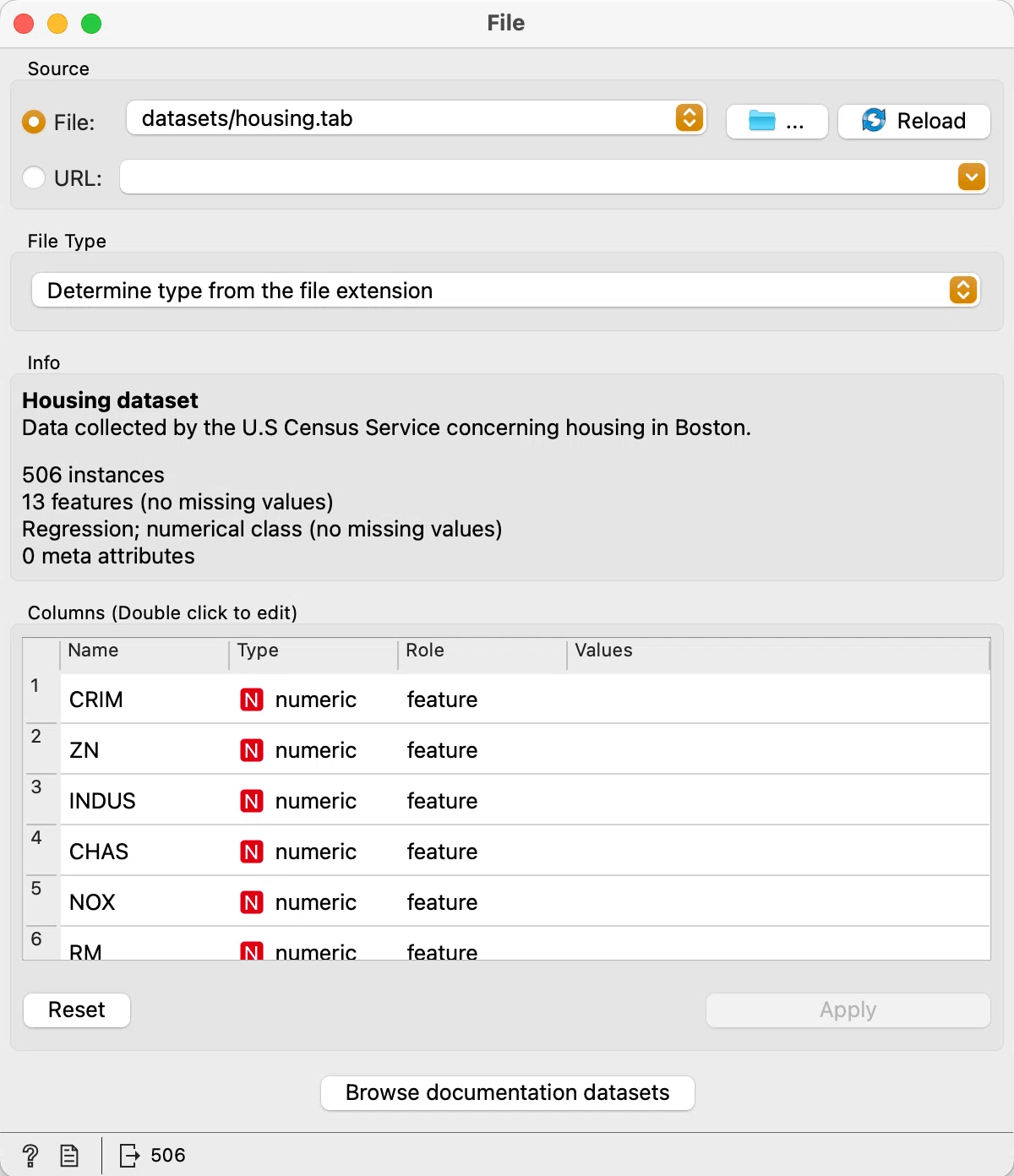This screenshot has width=1014, height=1176.
Task: Click the folder browse icon button
Action: 777,122
